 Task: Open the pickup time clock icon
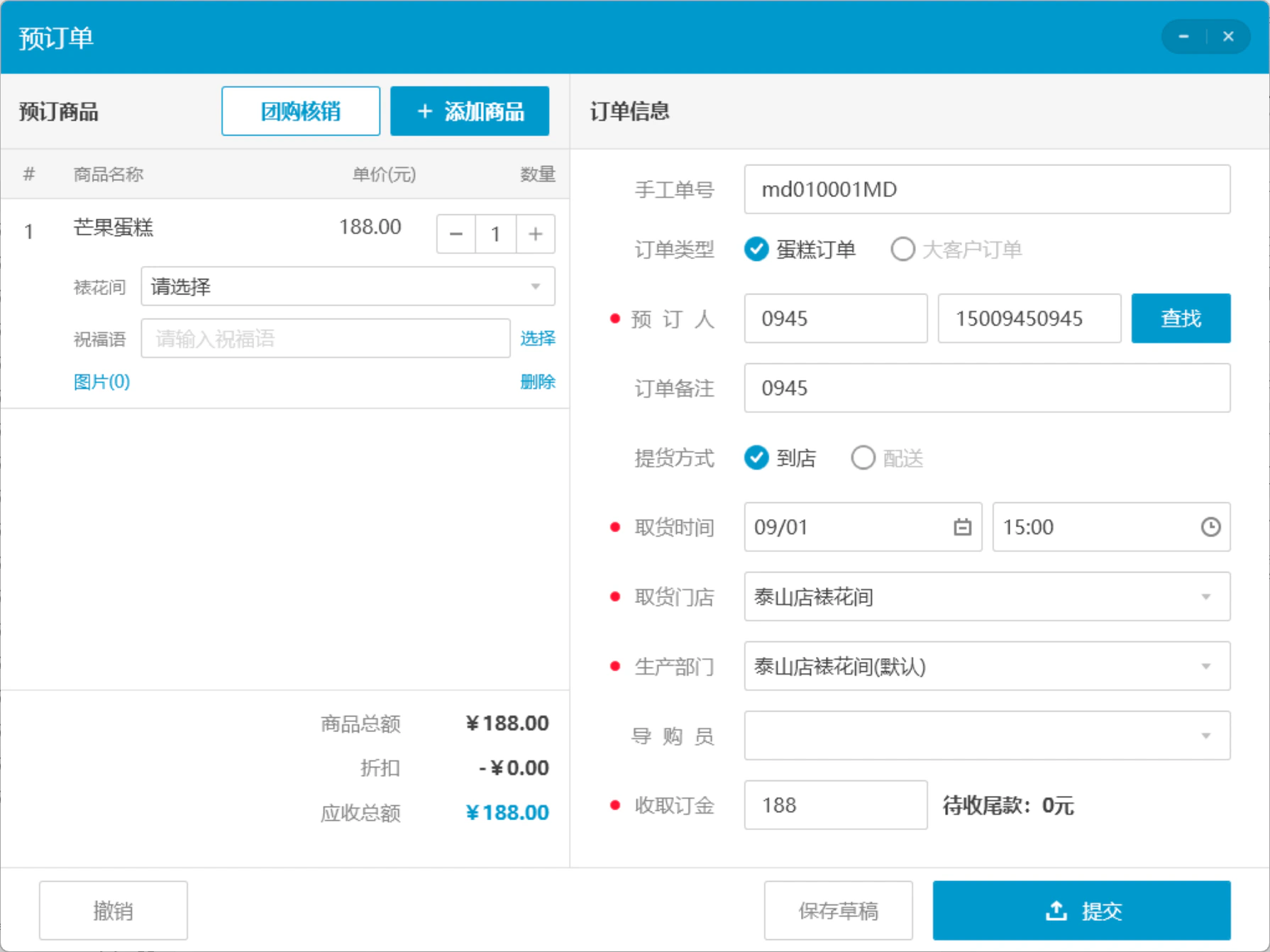[x=1210, y=527]
